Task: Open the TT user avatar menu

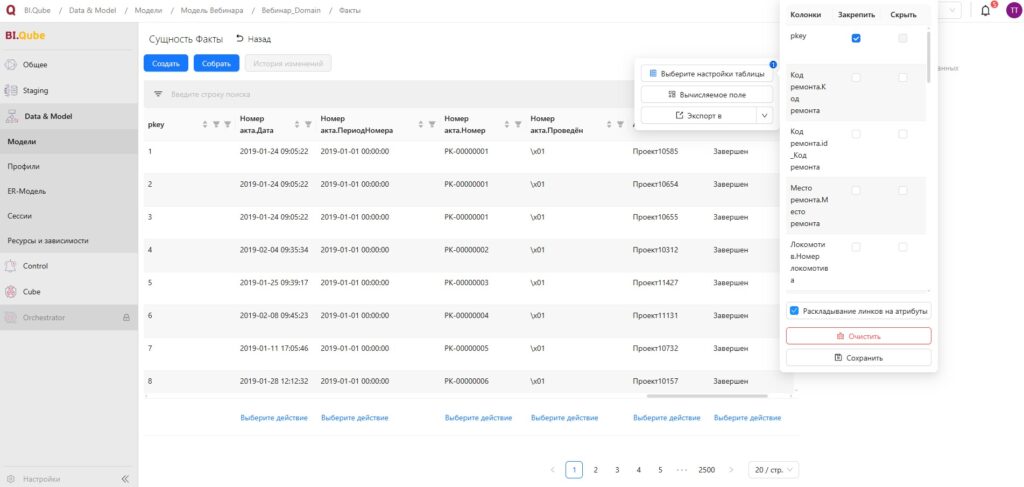Action: pos(1013,11)
